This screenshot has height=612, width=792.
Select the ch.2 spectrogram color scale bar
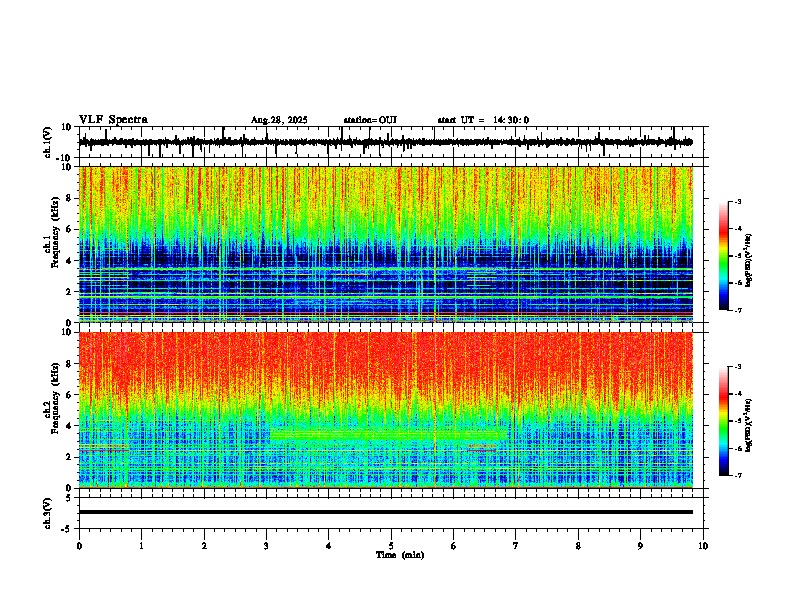724,421
